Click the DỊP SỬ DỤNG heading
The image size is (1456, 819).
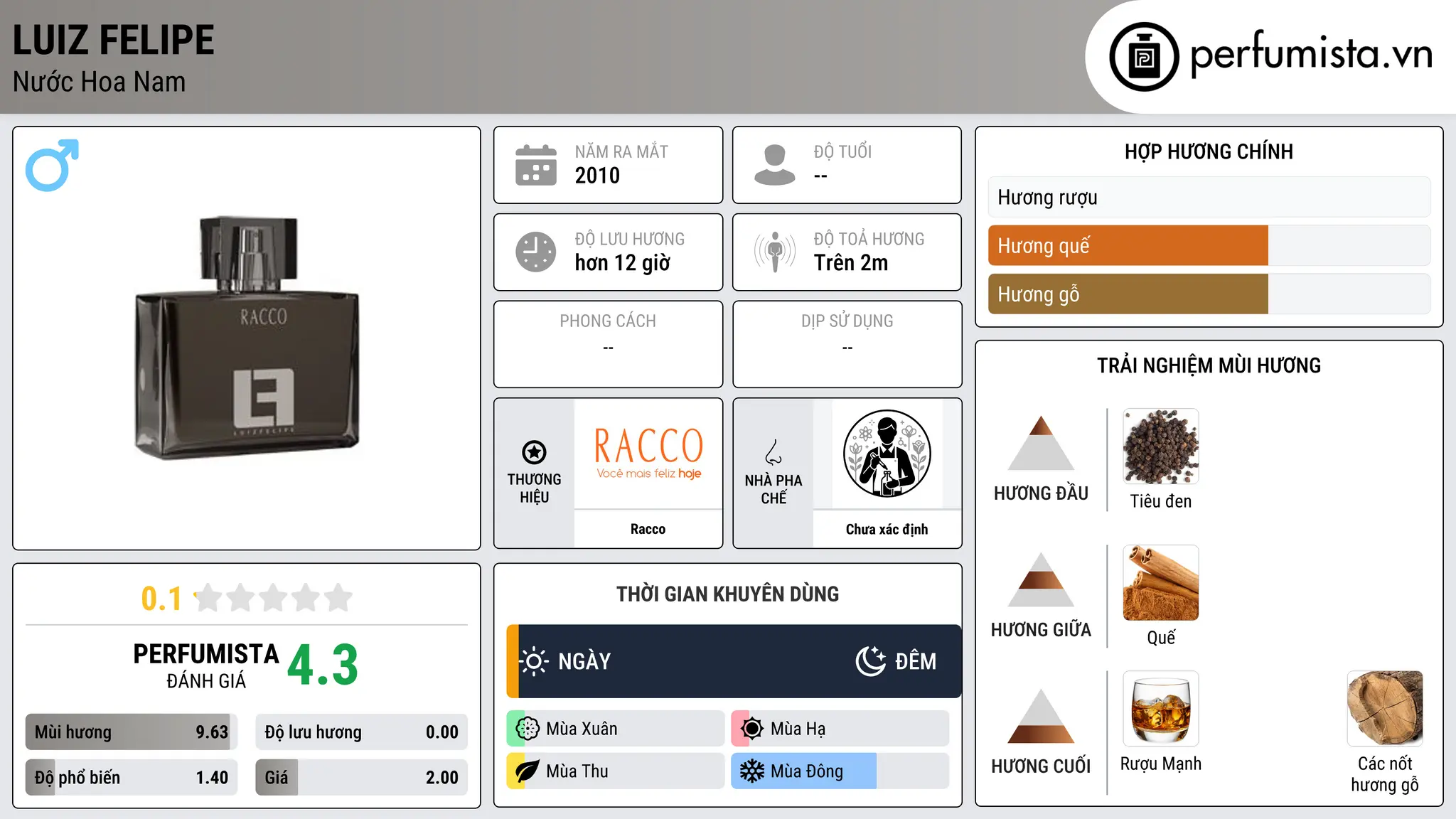847,321
